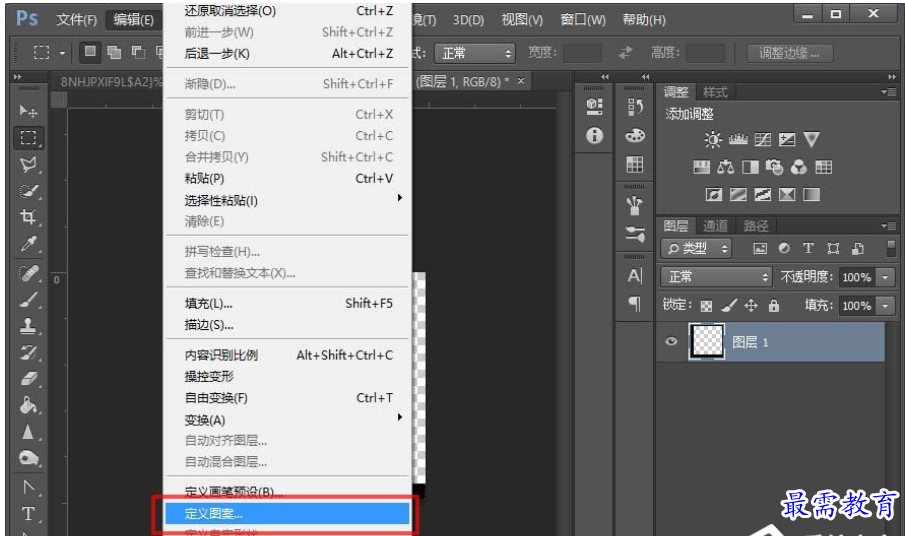Select the Eraser tool
This screenshot has width=905, height=536.
28,379
